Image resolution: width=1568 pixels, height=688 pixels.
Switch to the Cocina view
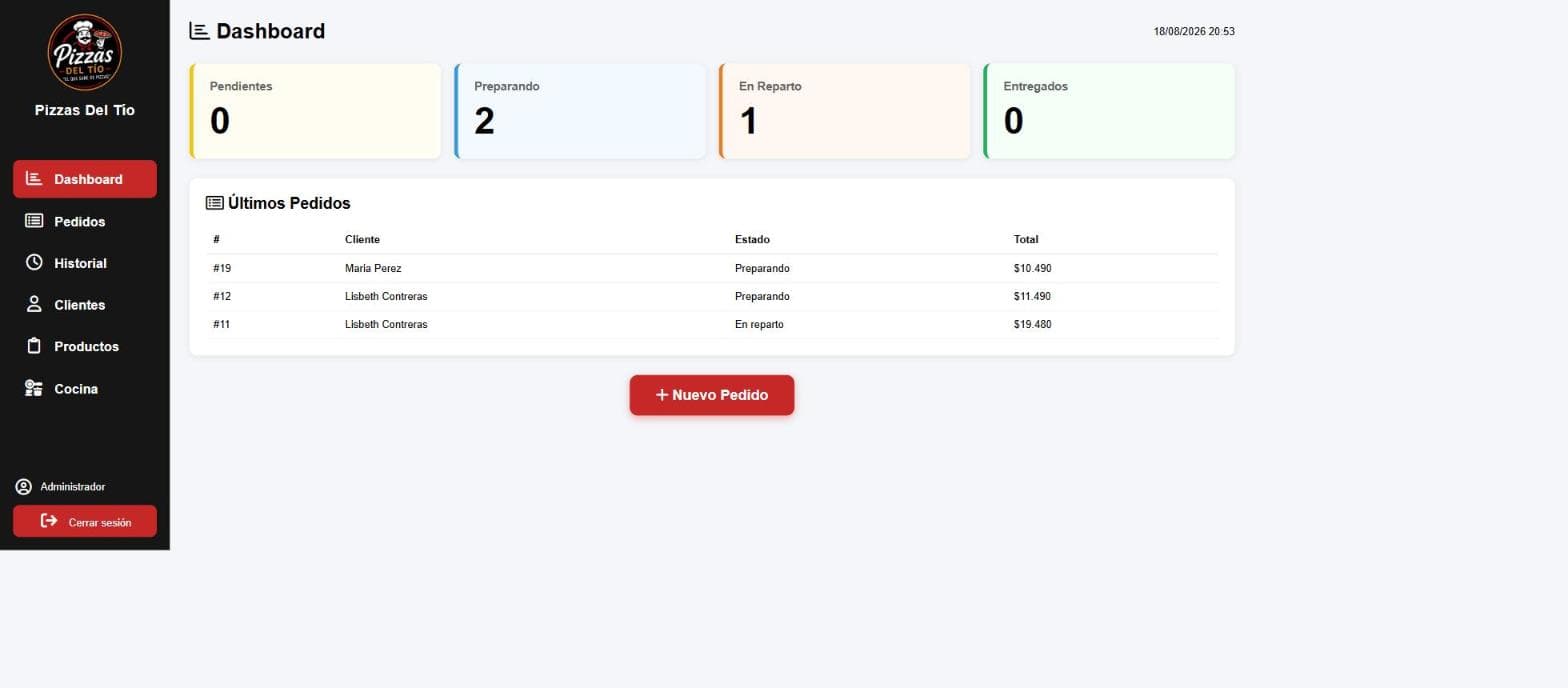point(85,389)
